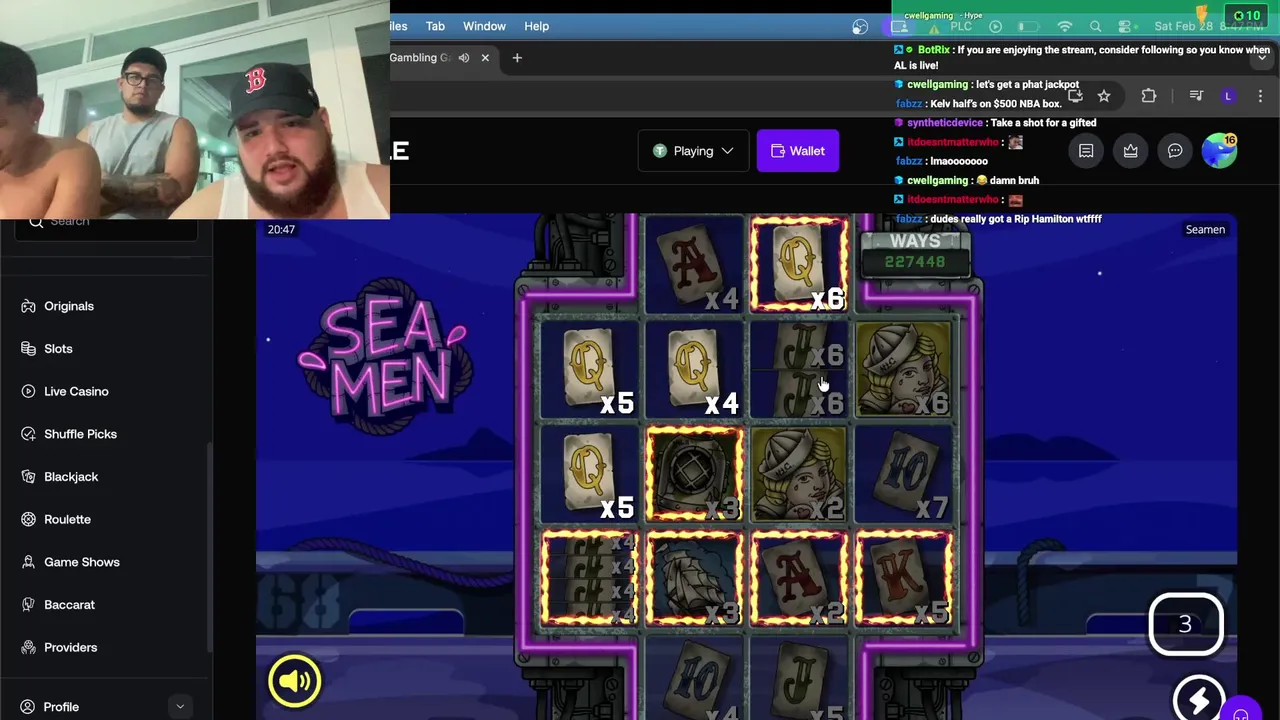Screen dimensions: 1280x720
Task: Expand the tab search chevron
Action: coord(1262,58)
